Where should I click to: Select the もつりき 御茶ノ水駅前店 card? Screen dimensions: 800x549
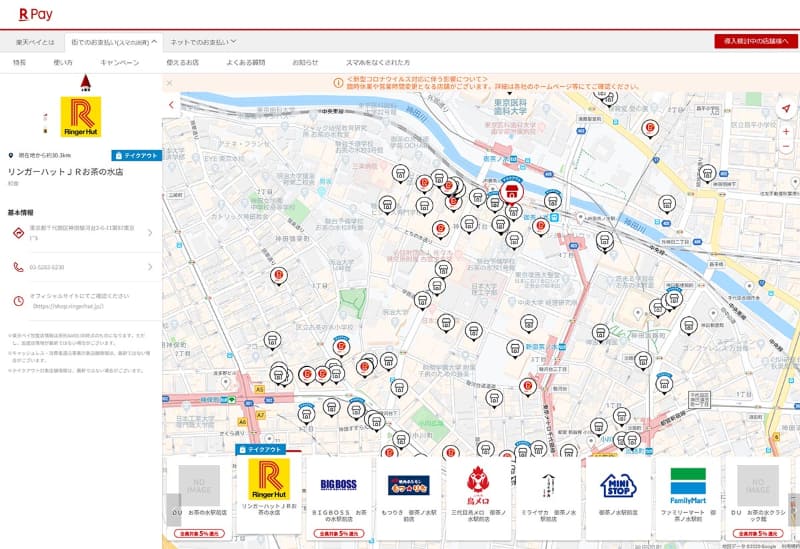pyautogui.click(x=409, y=497)
